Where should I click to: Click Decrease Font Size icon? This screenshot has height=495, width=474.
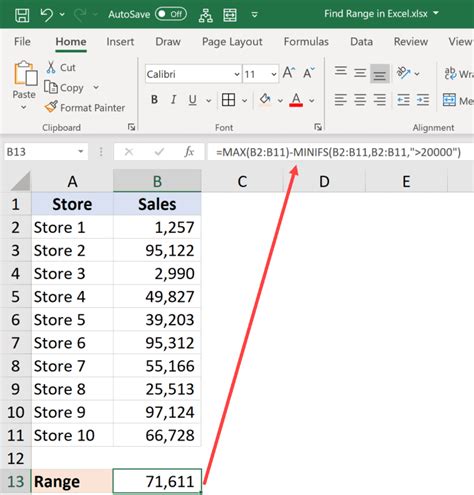pos(309,72)
